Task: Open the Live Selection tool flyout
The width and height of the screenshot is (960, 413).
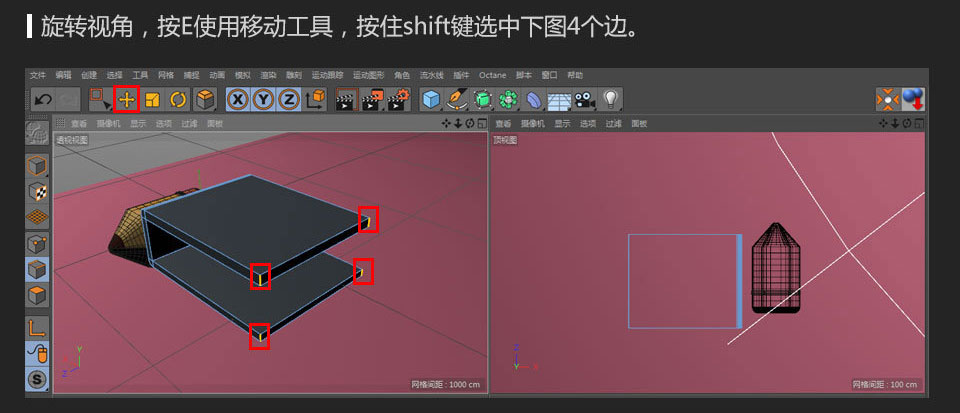Action: pos(100,100)
